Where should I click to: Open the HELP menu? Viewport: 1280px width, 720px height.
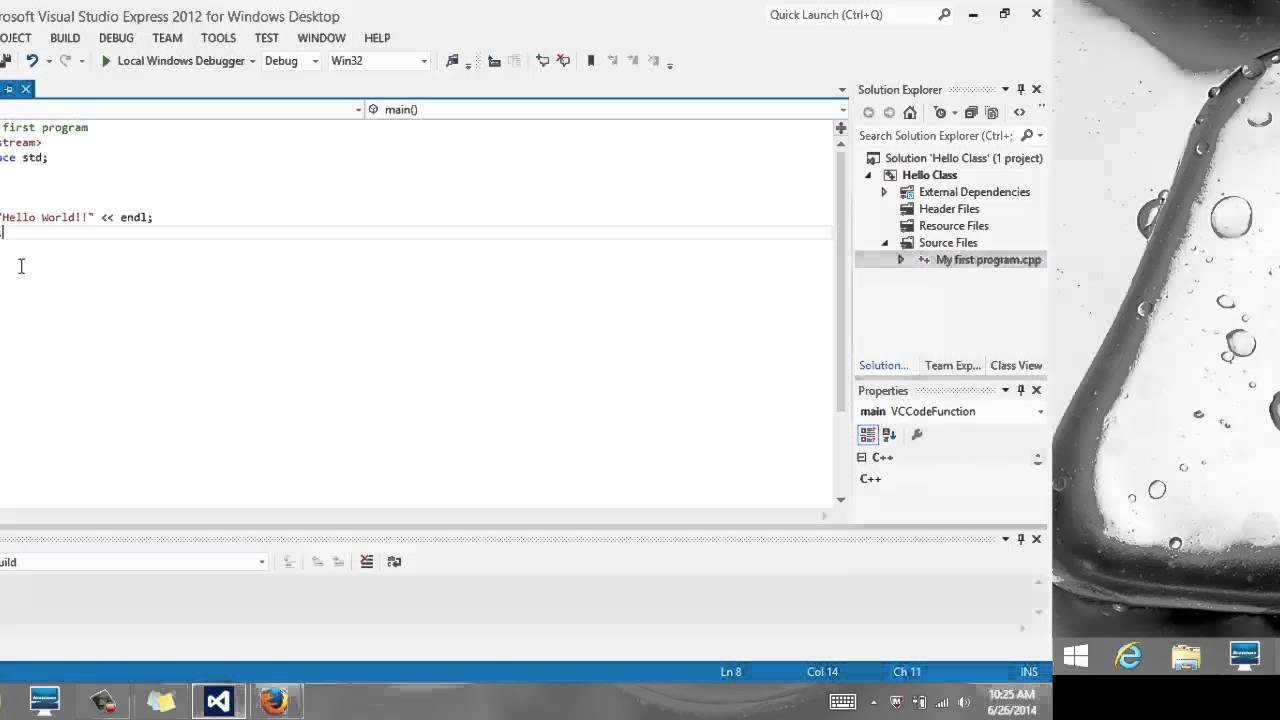[x=377, y=38]
